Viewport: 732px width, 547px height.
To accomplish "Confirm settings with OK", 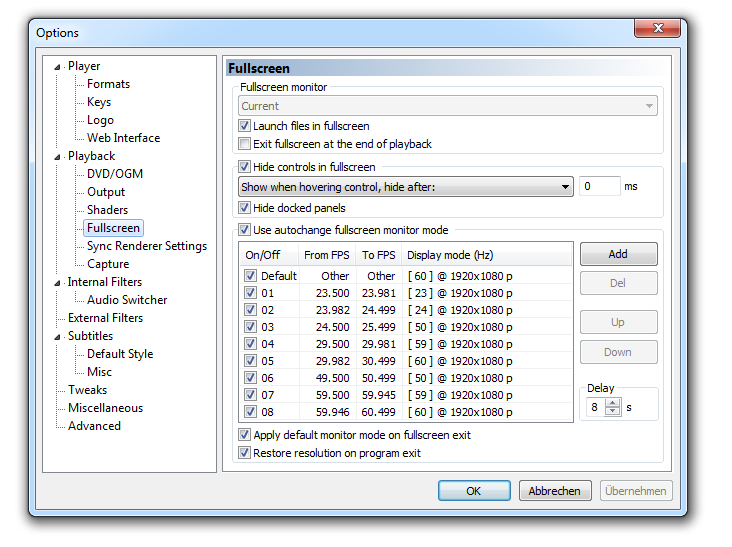I will 474,491.
